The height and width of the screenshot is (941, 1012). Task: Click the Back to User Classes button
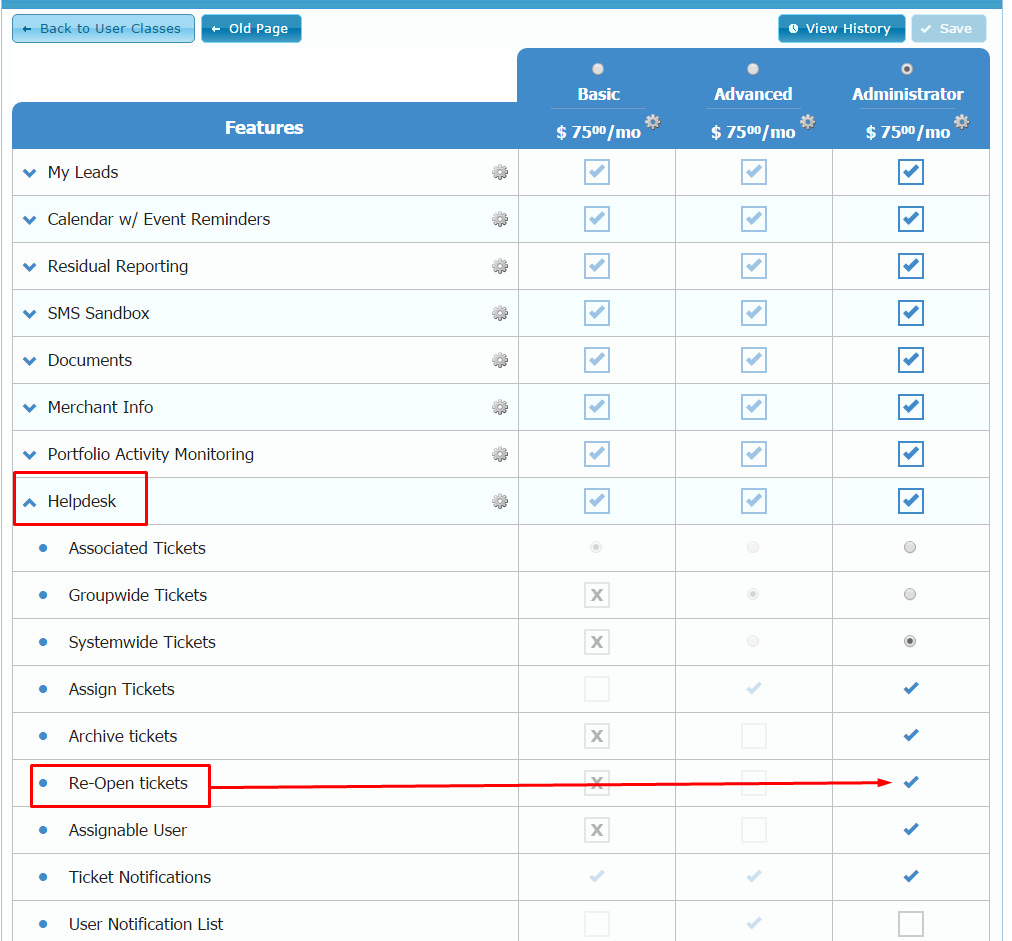coord(103,29)
